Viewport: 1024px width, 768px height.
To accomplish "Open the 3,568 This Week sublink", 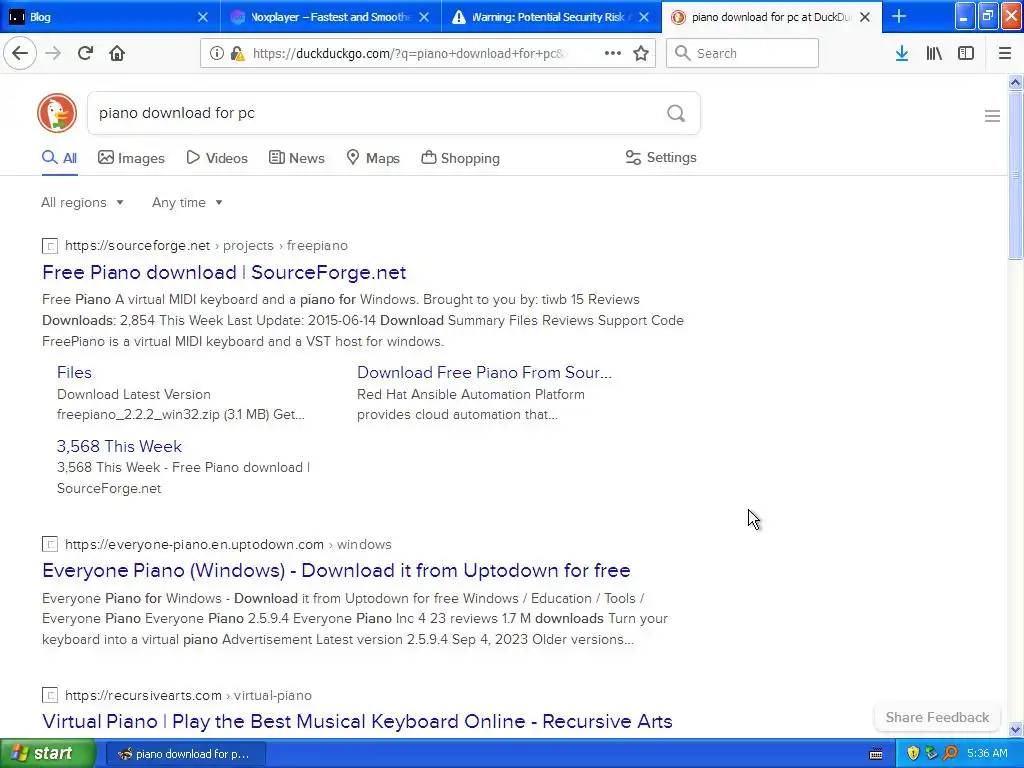I will 119,446.
